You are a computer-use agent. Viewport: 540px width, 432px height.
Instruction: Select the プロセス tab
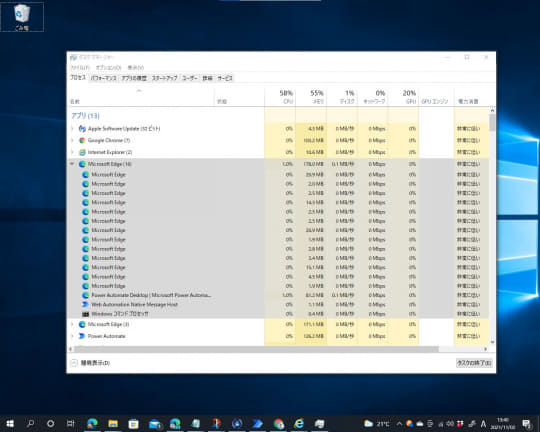click(x=78, y=78)
